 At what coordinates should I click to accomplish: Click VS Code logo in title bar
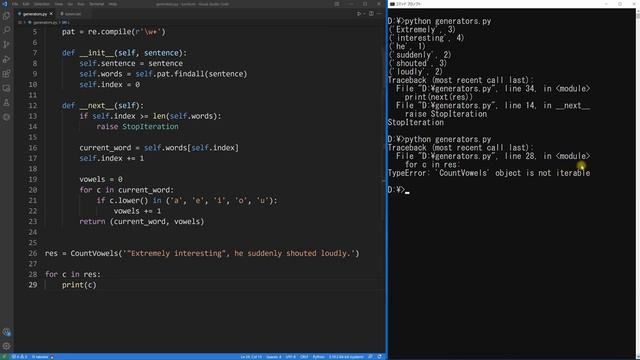pyautogui.click(x=4, y=4)
